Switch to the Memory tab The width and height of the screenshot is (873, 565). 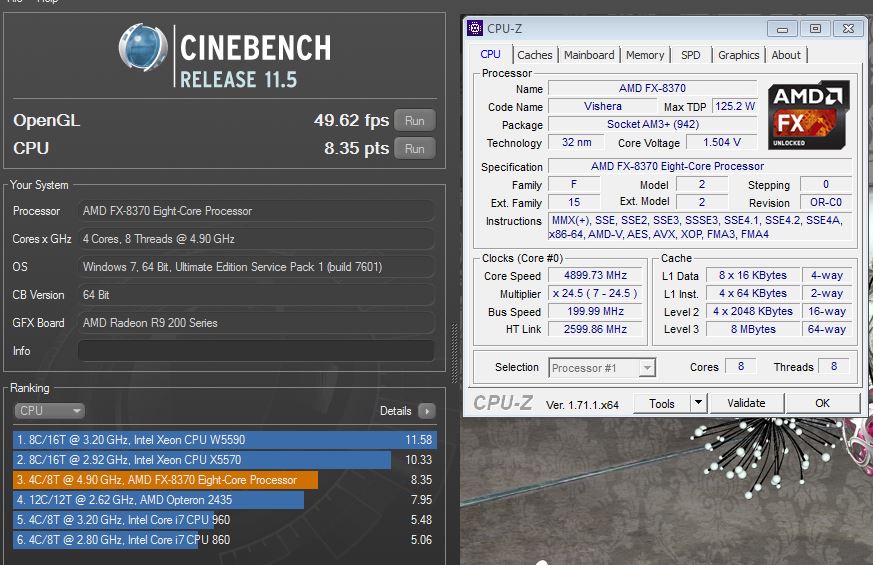645,55
